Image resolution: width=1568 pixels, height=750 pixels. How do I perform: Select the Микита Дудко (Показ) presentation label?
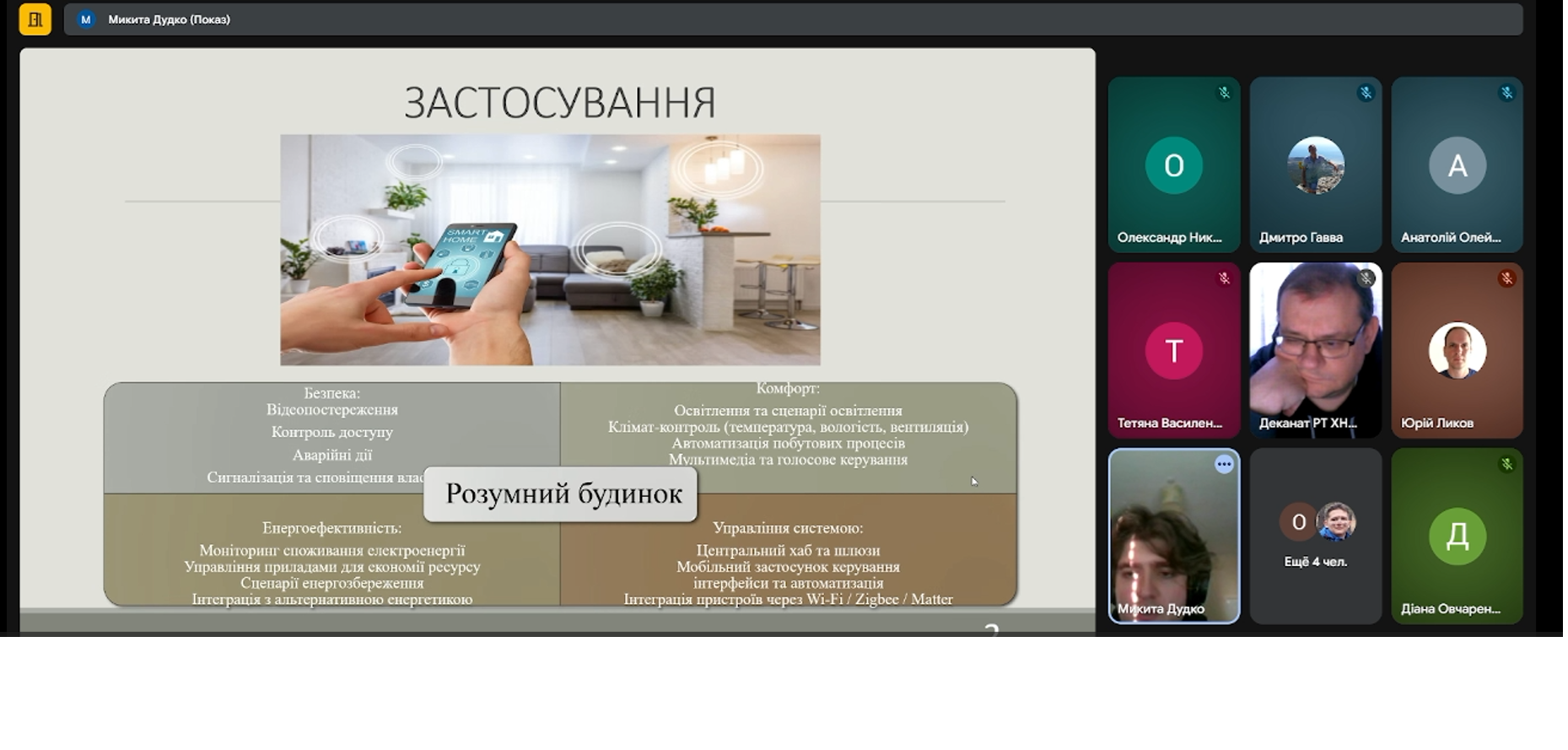click(x=169, y=19)
